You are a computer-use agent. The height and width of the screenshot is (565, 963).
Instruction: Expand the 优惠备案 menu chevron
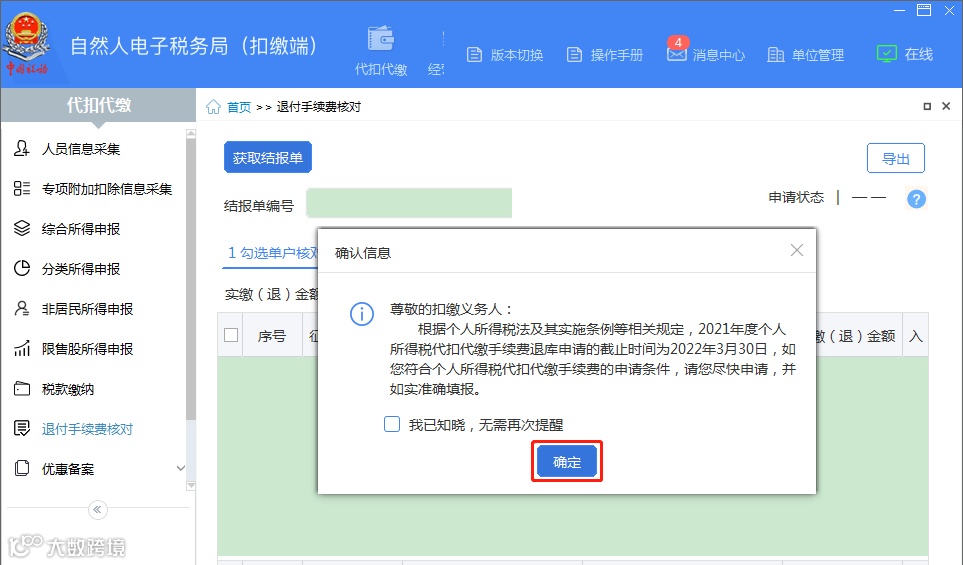(x=181, y=468)
